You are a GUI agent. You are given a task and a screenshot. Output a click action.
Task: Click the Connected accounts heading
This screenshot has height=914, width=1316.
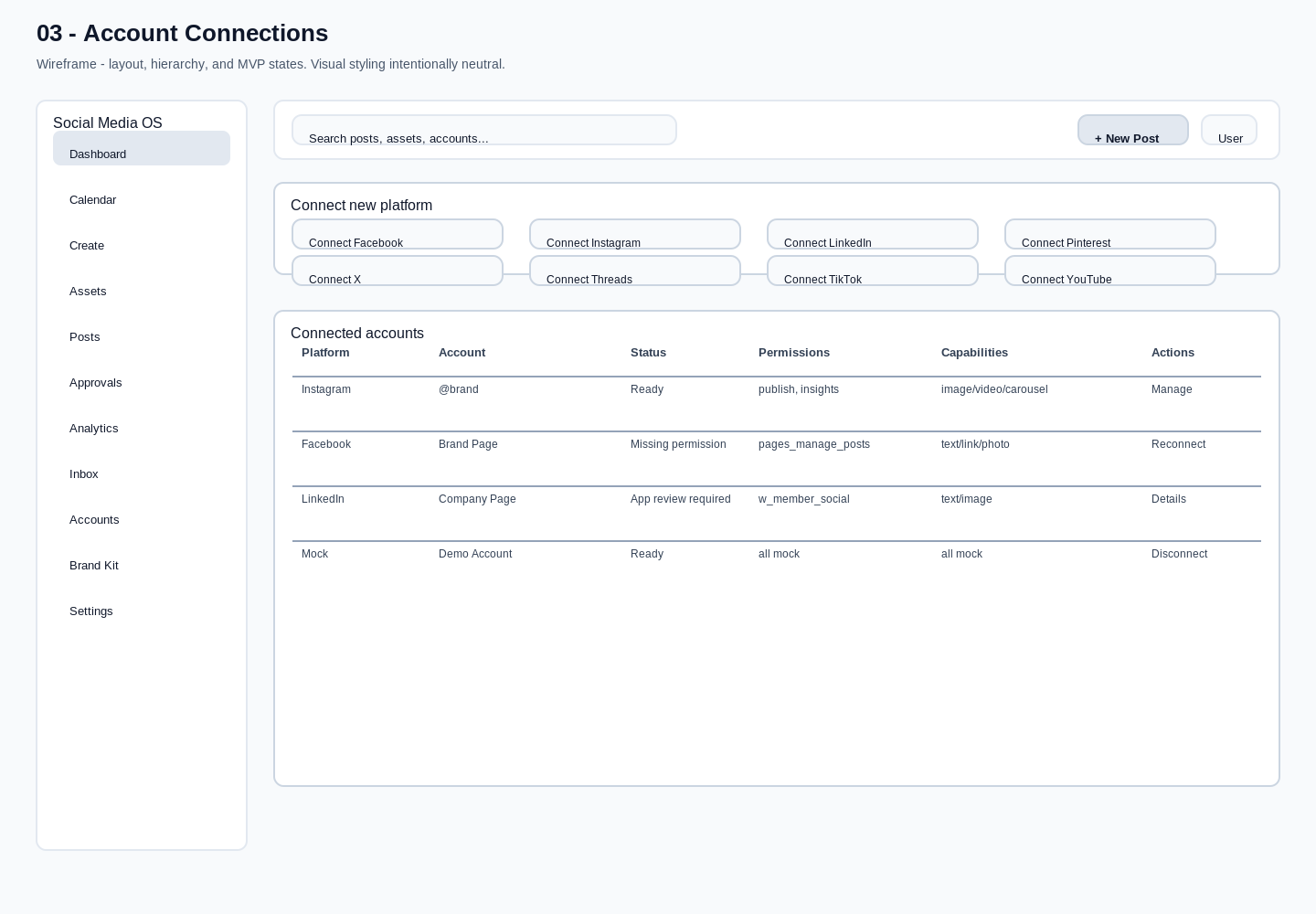coord(357,333)
